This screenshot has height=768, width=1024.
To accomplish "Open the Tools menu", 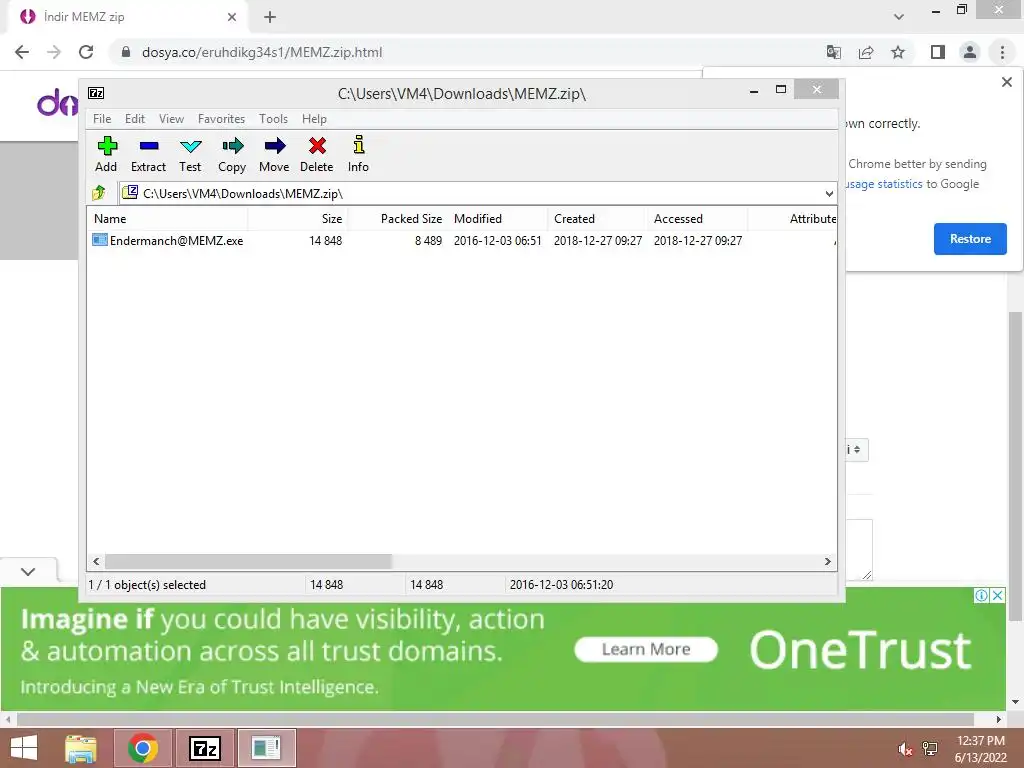I will tap(273, 119).
